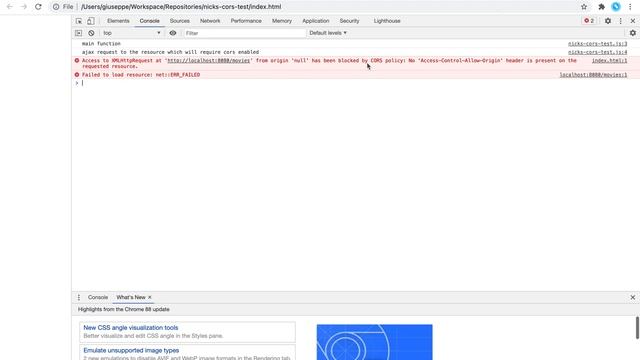Reload the page with browser refresh icon
The width and height of the screenshot is (640, 360).
38,7
